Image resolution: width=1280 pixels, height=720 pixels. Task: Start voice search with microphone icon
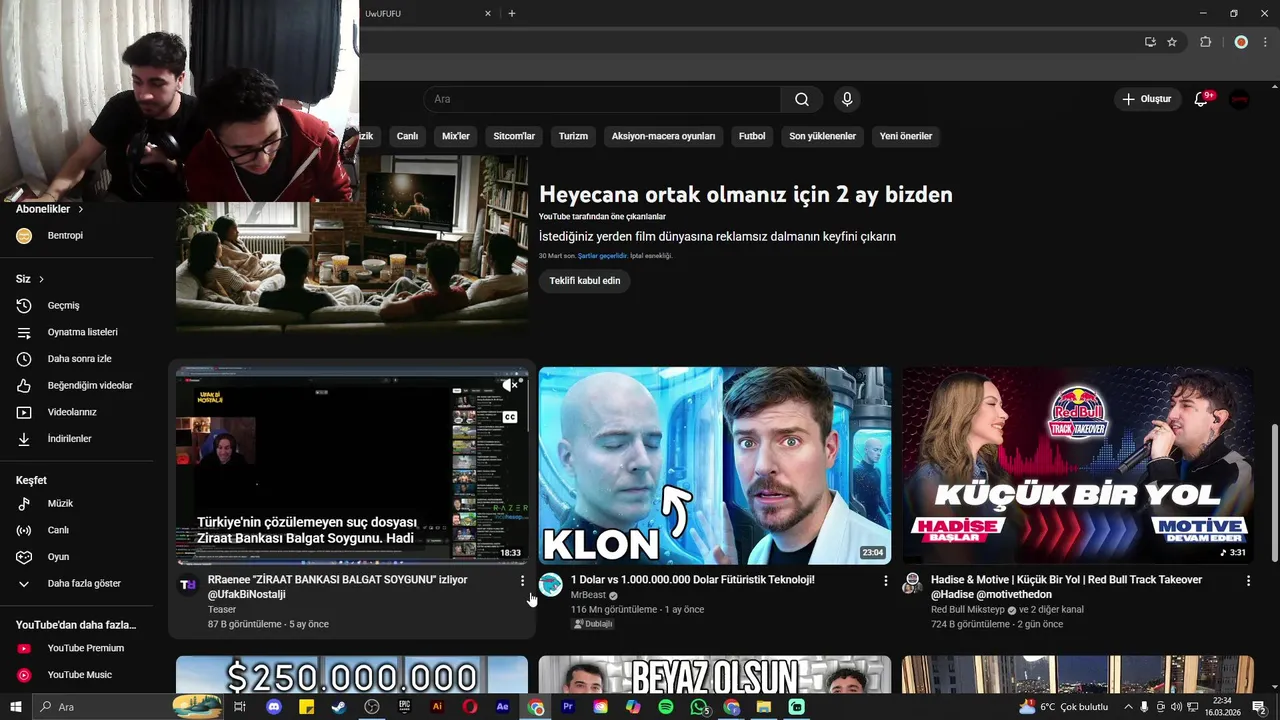point(847,99)
